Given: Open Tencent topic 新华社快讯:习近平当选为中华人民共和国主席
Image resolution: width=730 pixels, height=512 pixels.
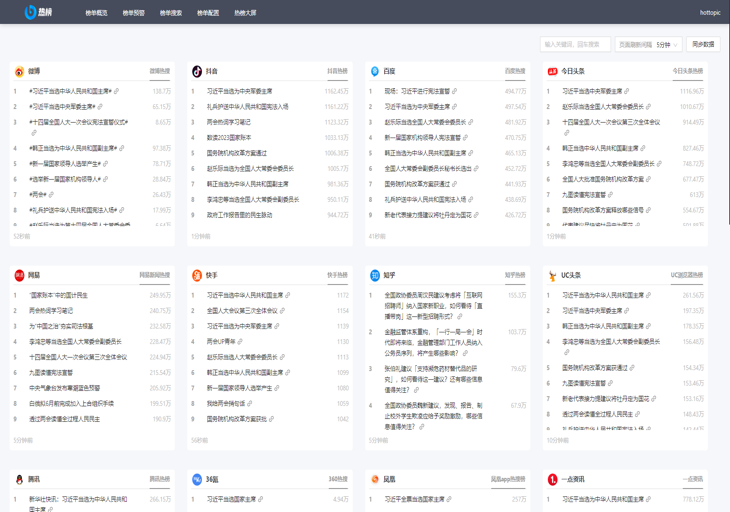Looking at the screenshot, I should point(78,504).
